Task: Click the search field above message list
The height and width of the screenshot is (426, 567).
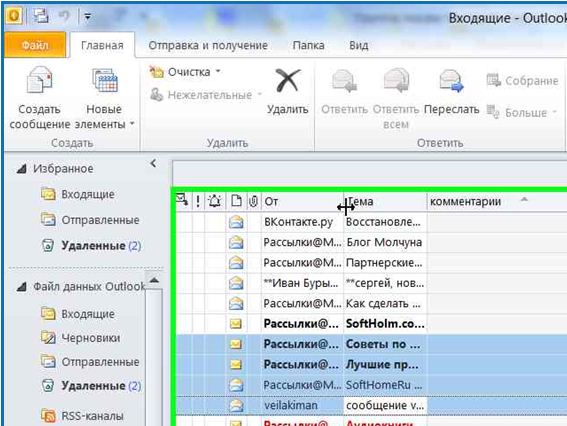Action: (x=370, y=173)
